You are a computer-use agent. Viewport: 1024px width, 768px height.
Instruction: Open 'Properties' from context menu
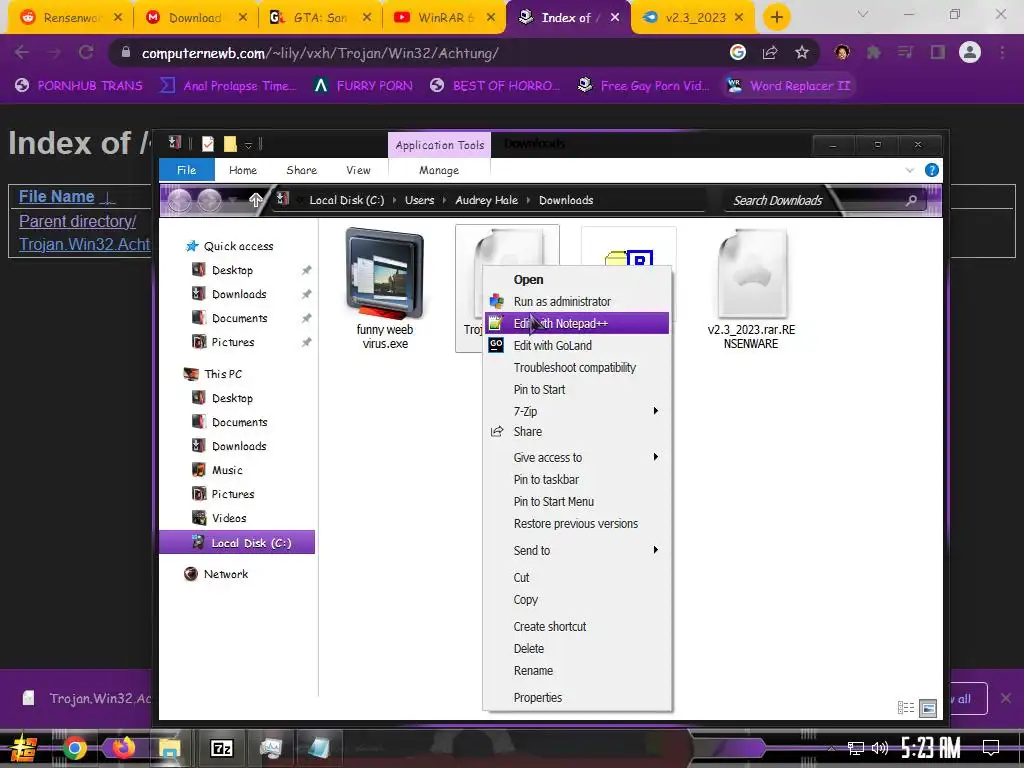tap(577, 697)
